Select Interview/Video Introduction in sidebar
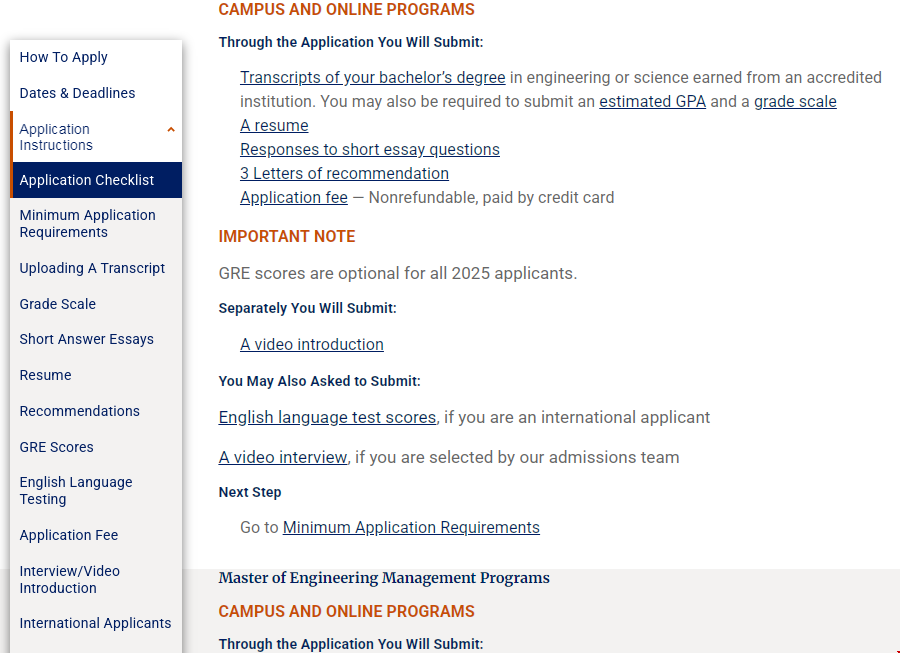The image size is (900, 653). [x=70, y=579]
